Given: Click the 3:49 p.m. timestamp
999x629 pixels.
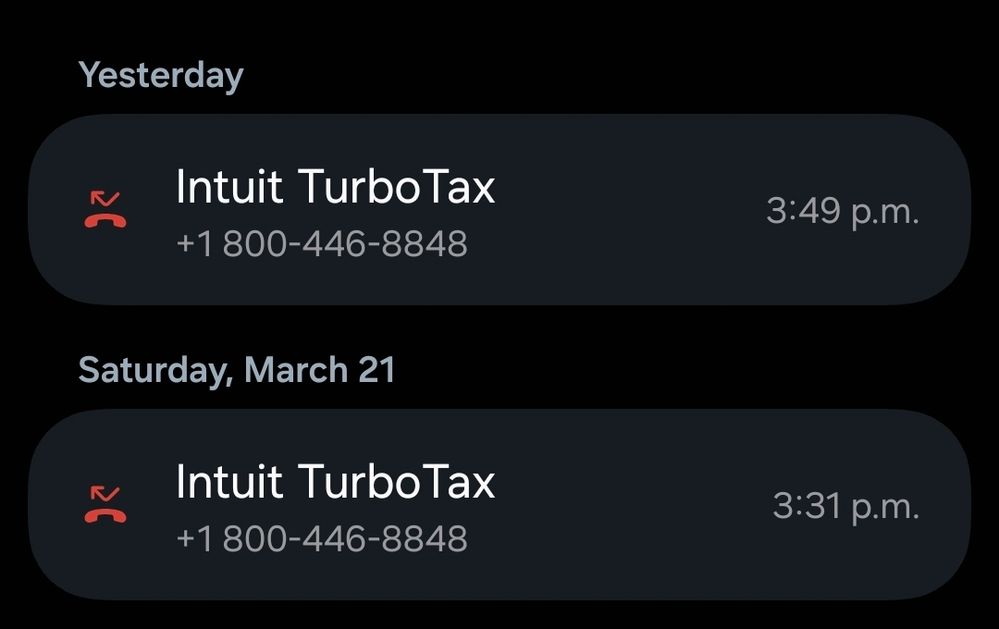Looking at the screenshot, I should coord(842,211).
